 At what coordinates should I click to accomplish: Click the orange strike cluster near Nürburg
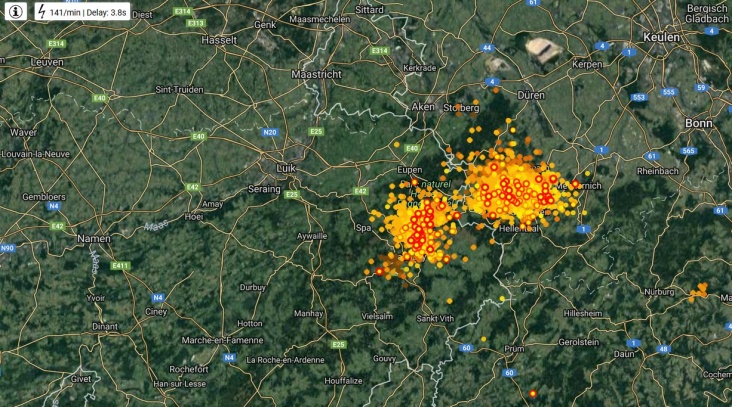coord(698,291)
